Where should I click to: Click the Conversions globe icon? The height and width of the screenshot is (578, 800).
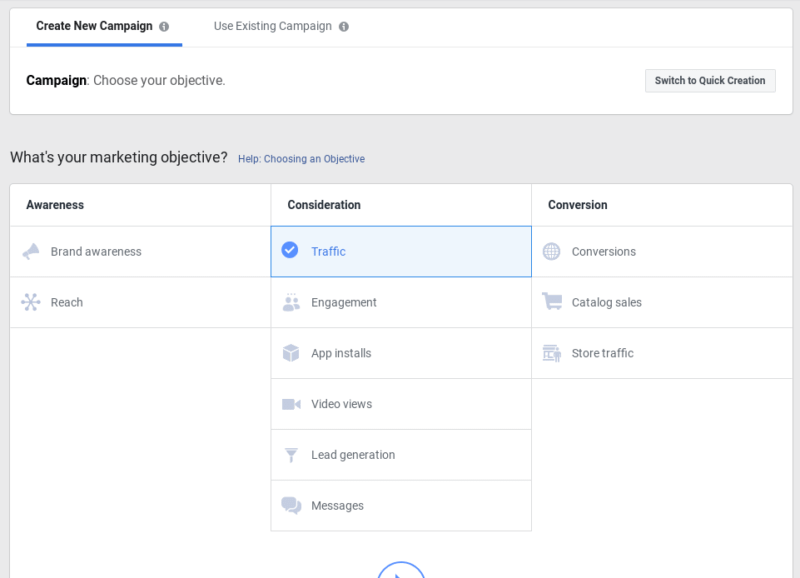tap(551, 252)
